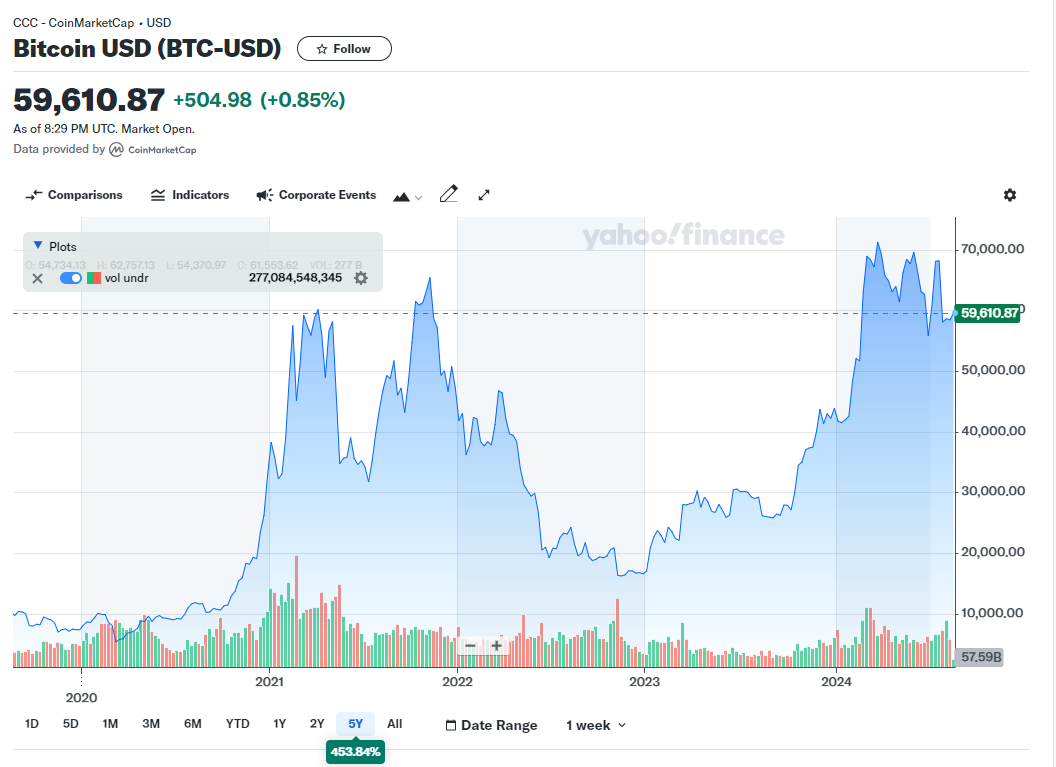Viewport: 1056px width, 767px height.
Task: Click the Bitcoin USD (BTC-USD) heading
Action: coord(147,48)
